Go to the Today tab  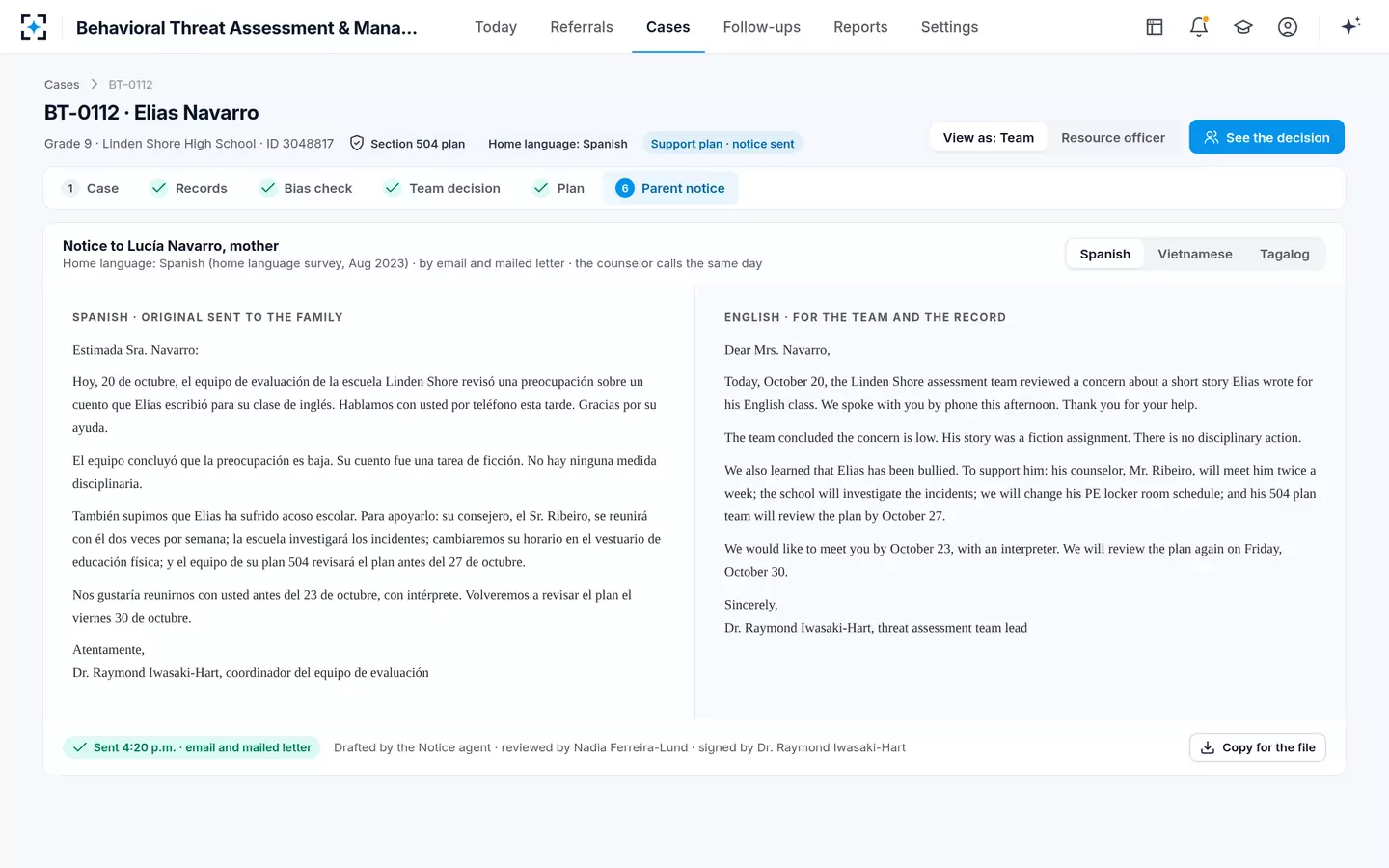coord(496,27)
